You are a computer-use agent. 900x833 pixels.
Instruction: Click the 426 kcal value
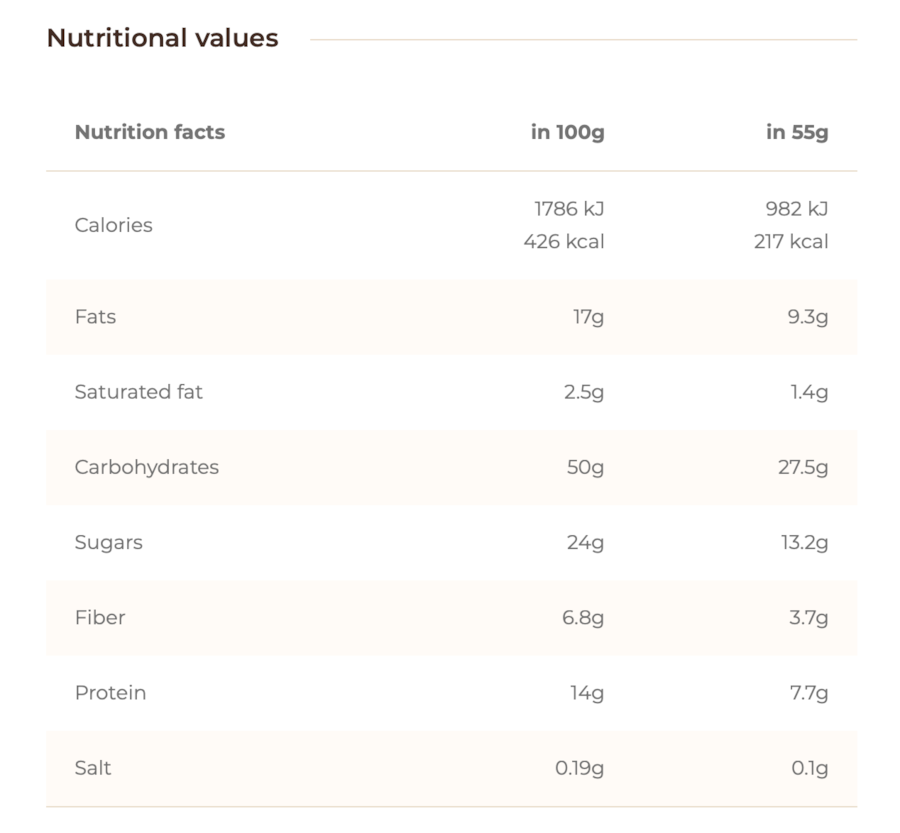(564, 242)
